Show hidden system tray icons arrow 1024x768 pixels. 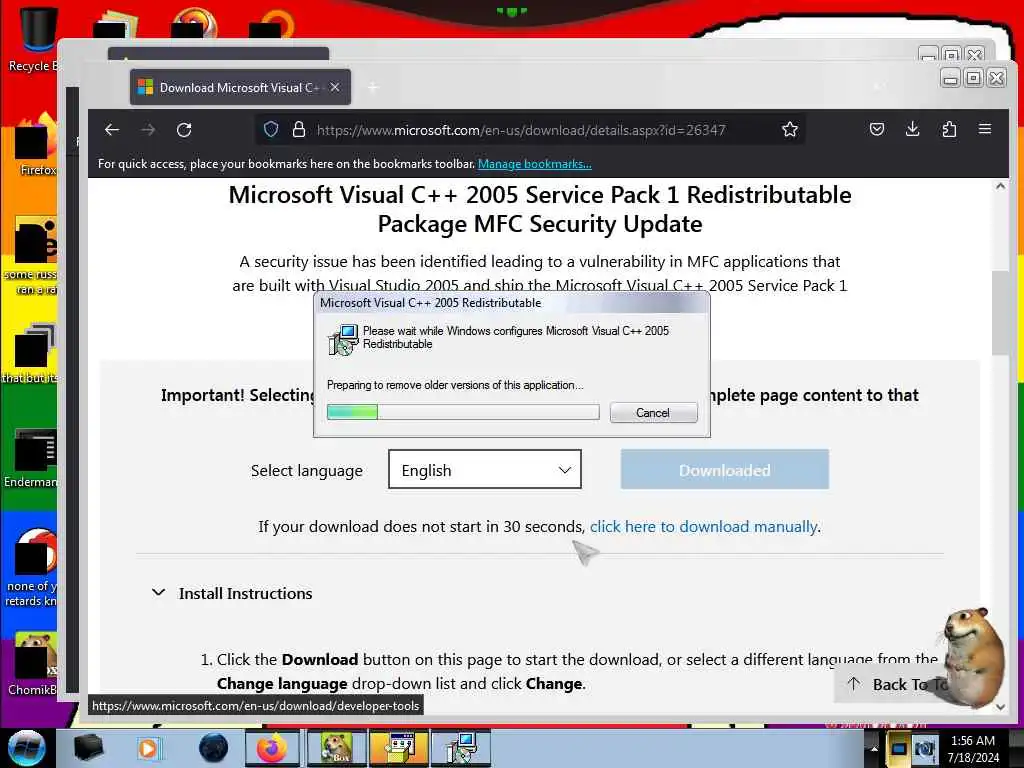pyautogui.click(x=874, y=748)
